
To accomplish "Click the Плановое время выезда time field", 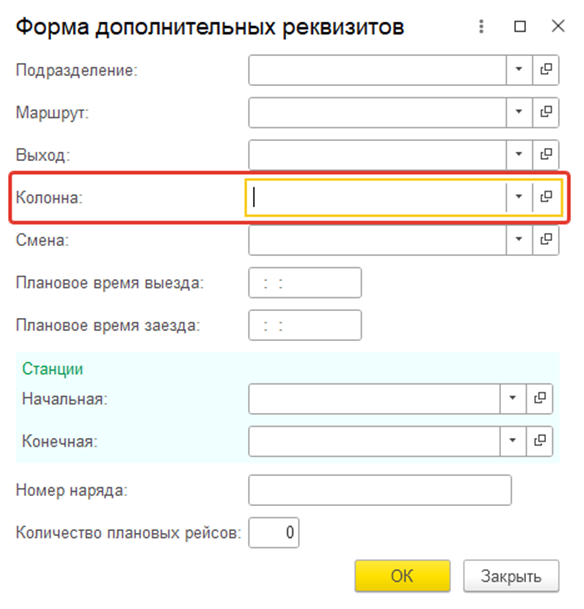I will (305, 283).
